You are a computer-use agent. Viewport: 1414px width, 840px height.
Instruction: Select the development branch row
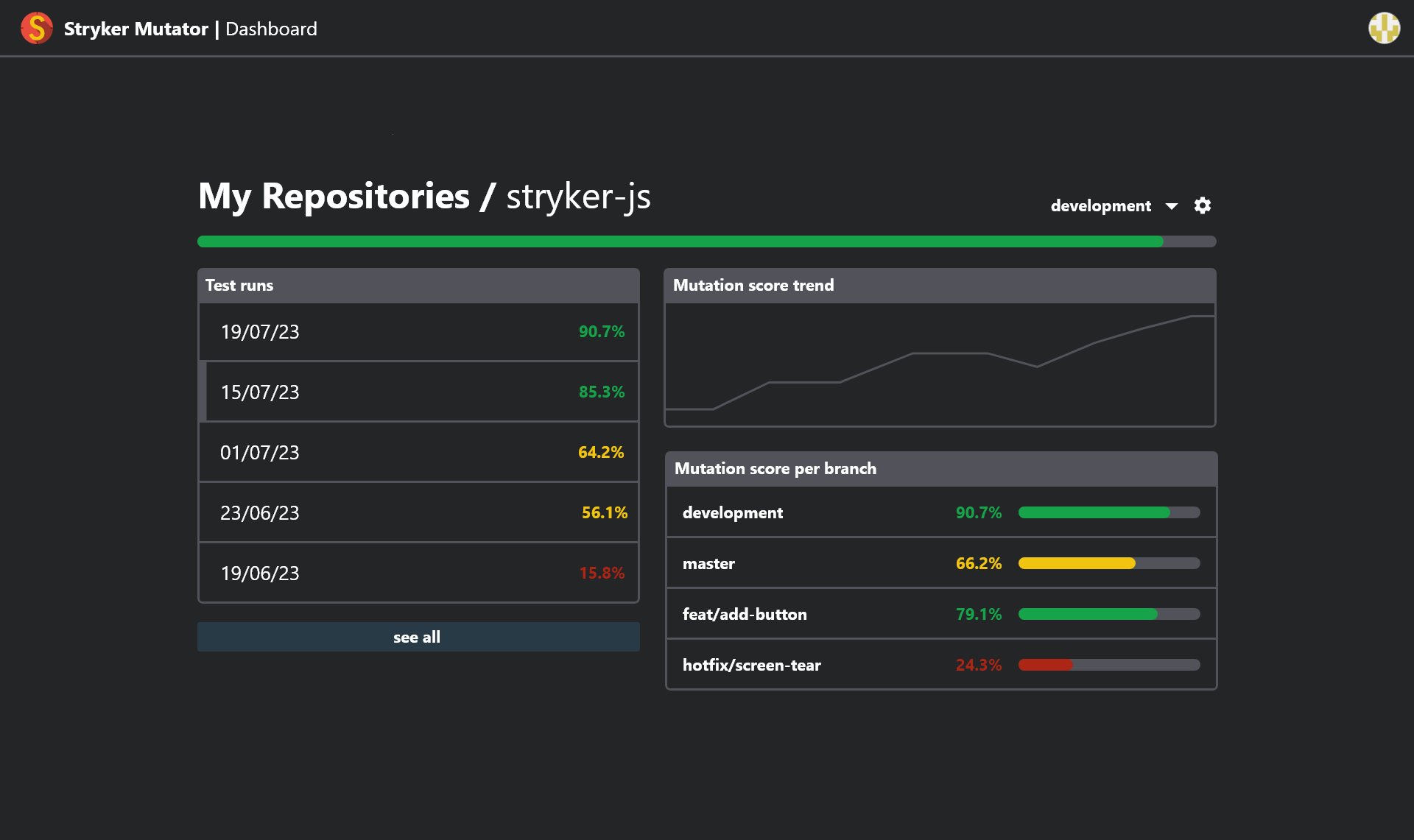coord(810,512)
